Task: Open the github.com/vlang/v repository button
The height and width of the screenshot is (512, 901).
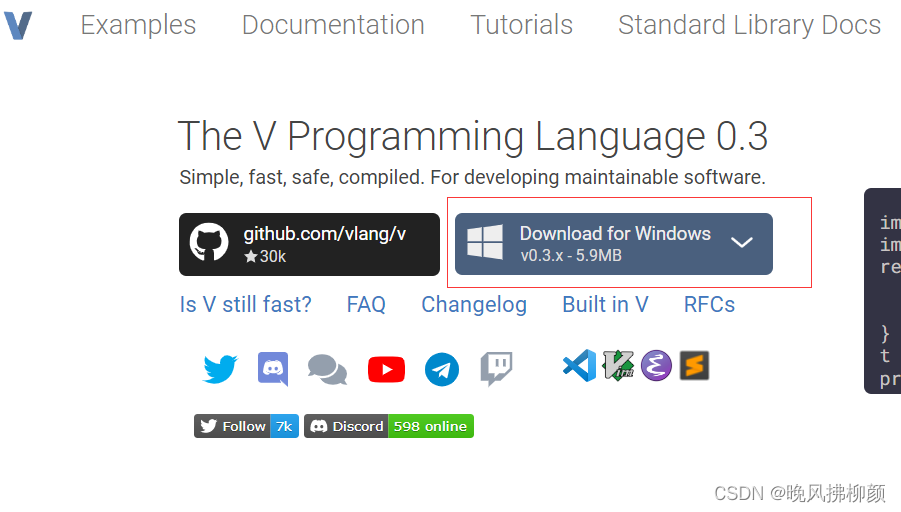Action: [x=309, y=244]
